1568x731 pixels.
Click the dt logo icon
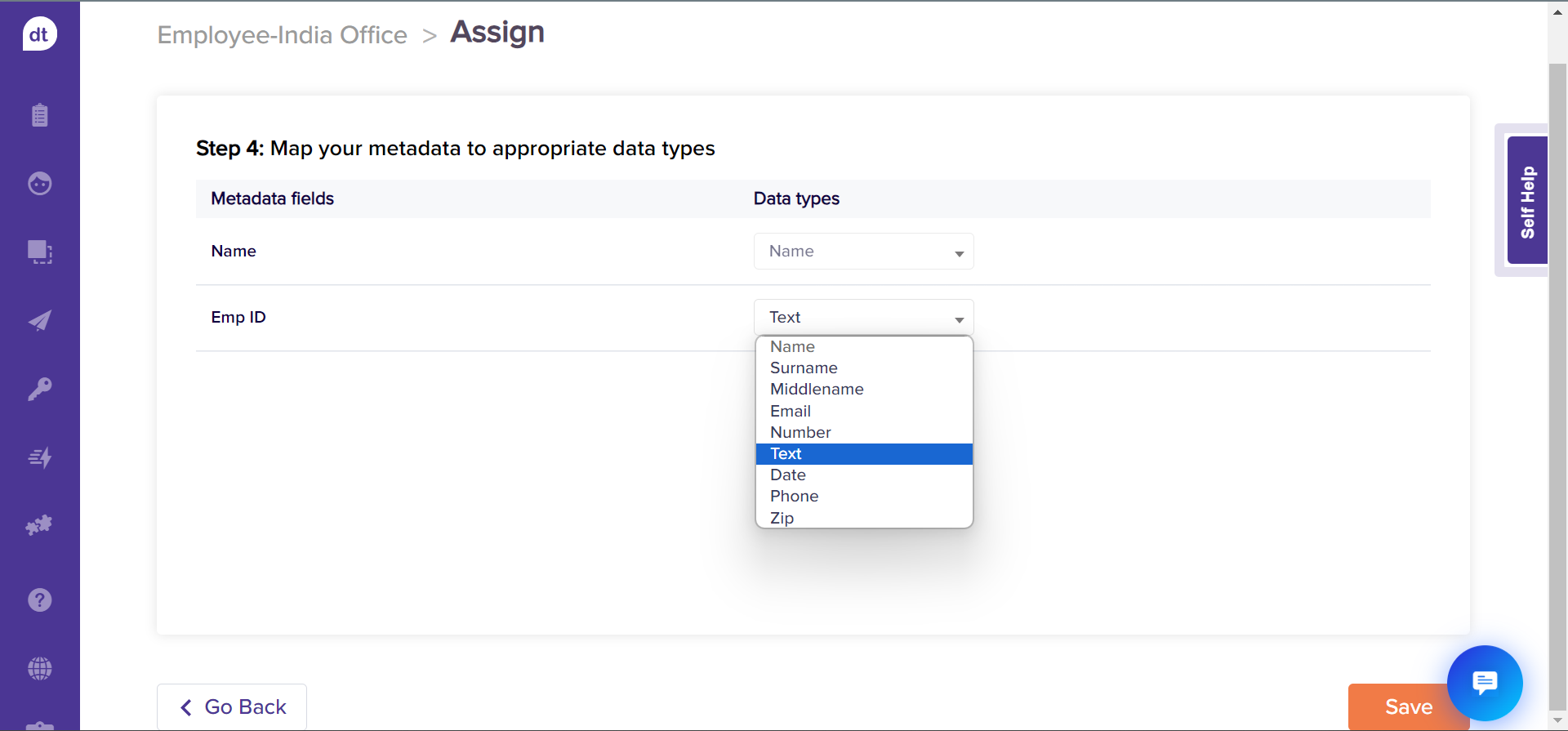tap(39, 34)
